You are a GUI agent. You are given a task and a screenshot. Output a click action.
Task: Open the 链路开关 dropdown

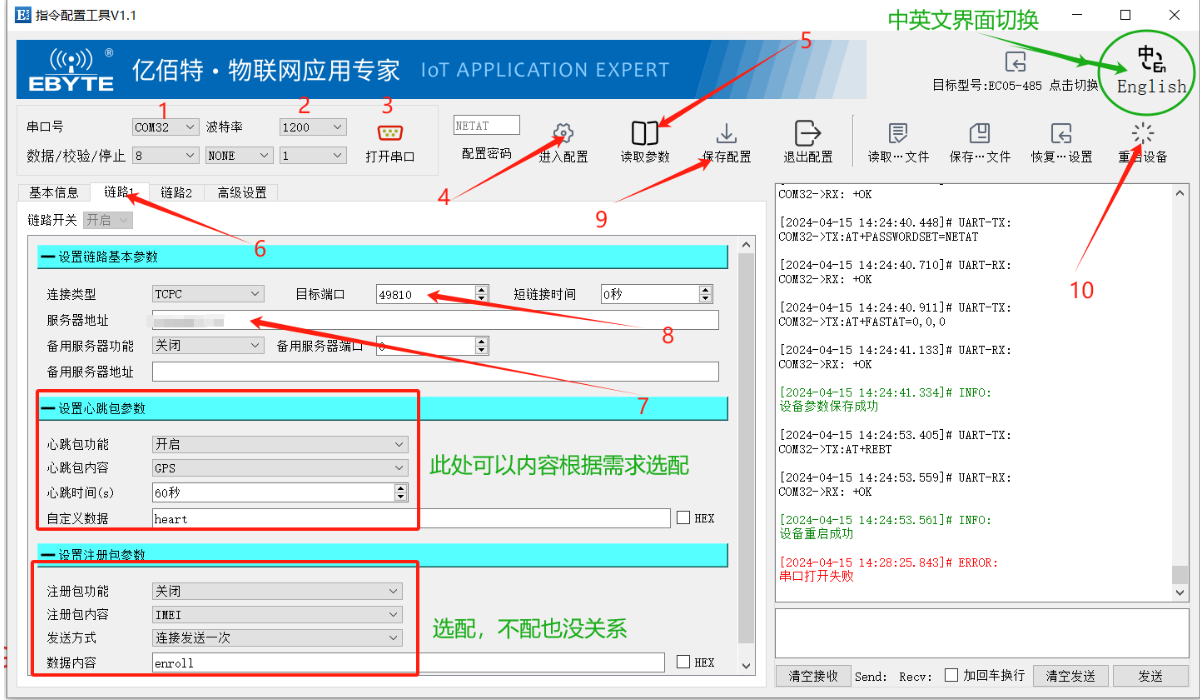pyautogui.click(x=107, y=220)
